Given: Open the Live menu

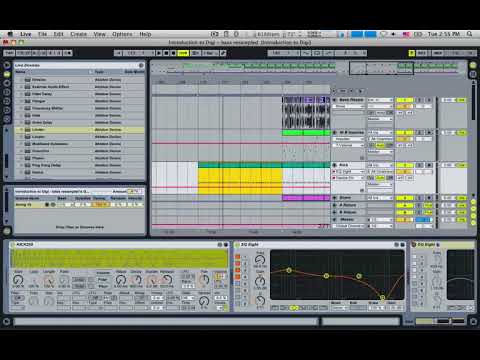Looking at the screenshot, I should [26, 34].
